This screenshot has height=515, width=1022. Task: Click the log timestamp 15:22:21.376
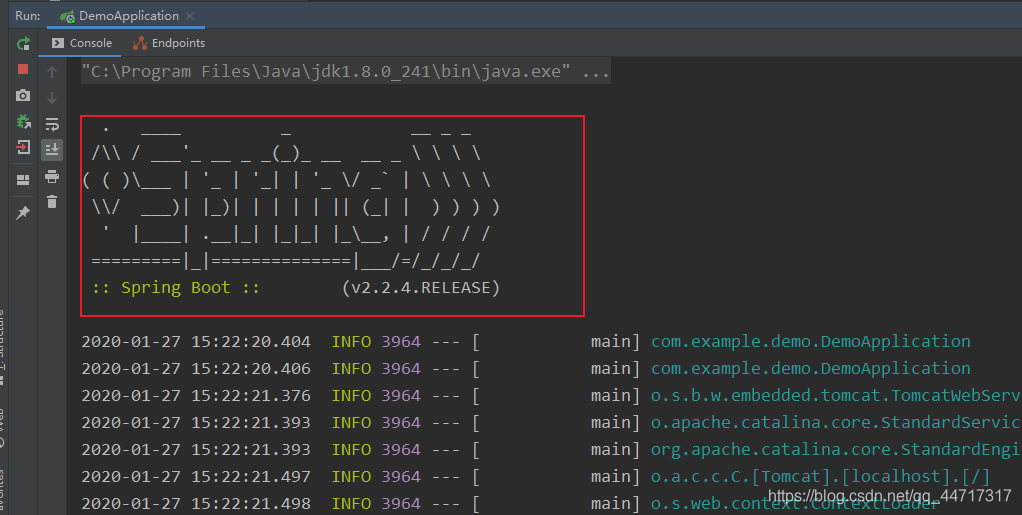click(x=251, y=396)
